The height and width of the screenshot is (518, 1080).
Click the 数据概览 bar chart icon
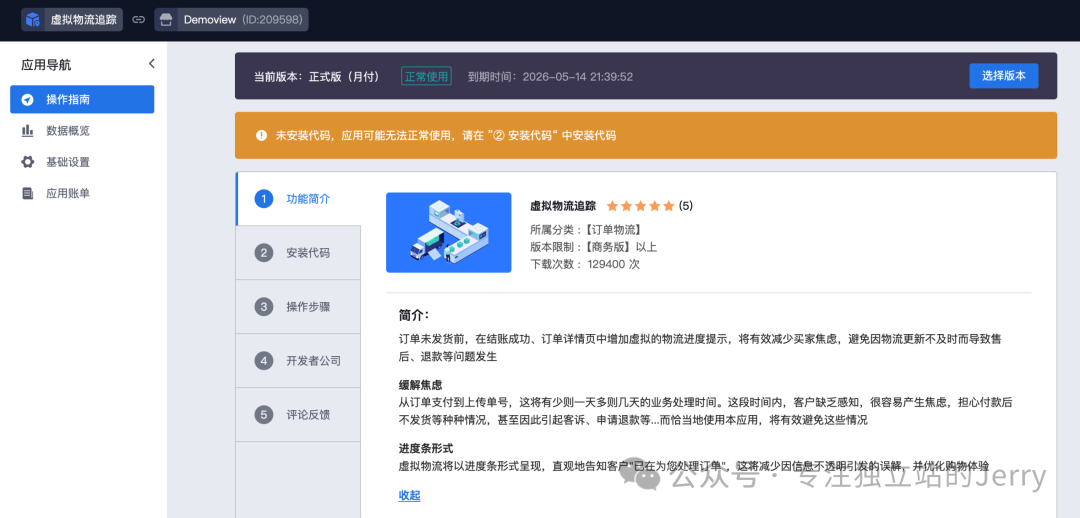pyautogui.click(x=28, y=131)
